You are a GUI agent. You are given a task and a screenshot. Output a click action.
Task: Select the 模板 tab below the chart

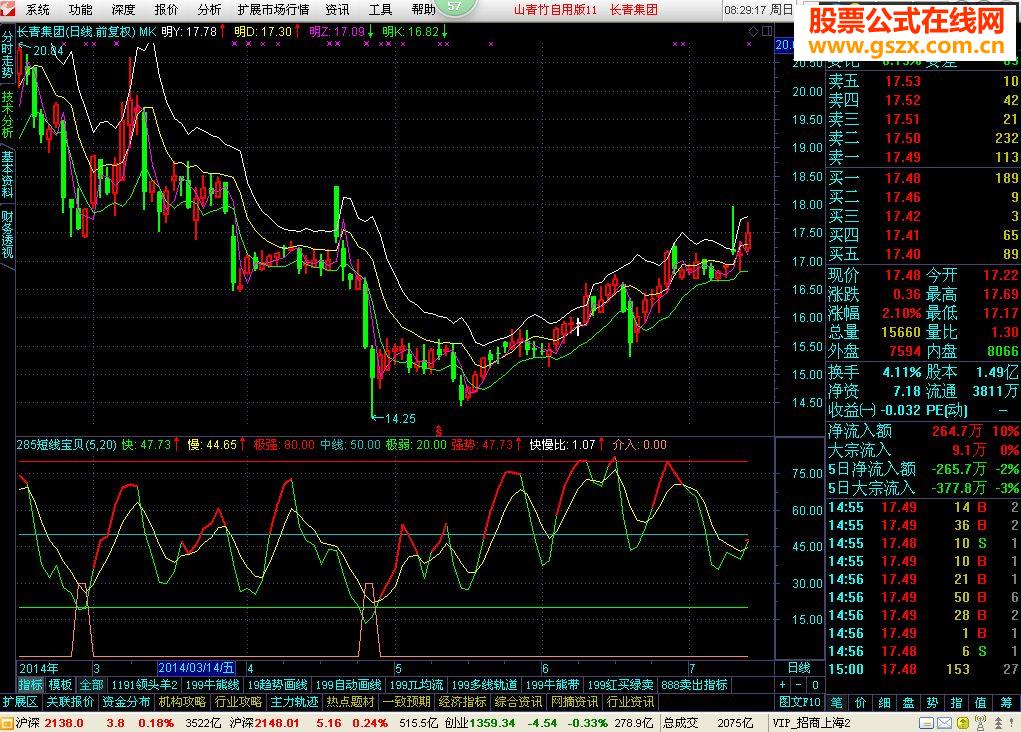click(61, 685)
